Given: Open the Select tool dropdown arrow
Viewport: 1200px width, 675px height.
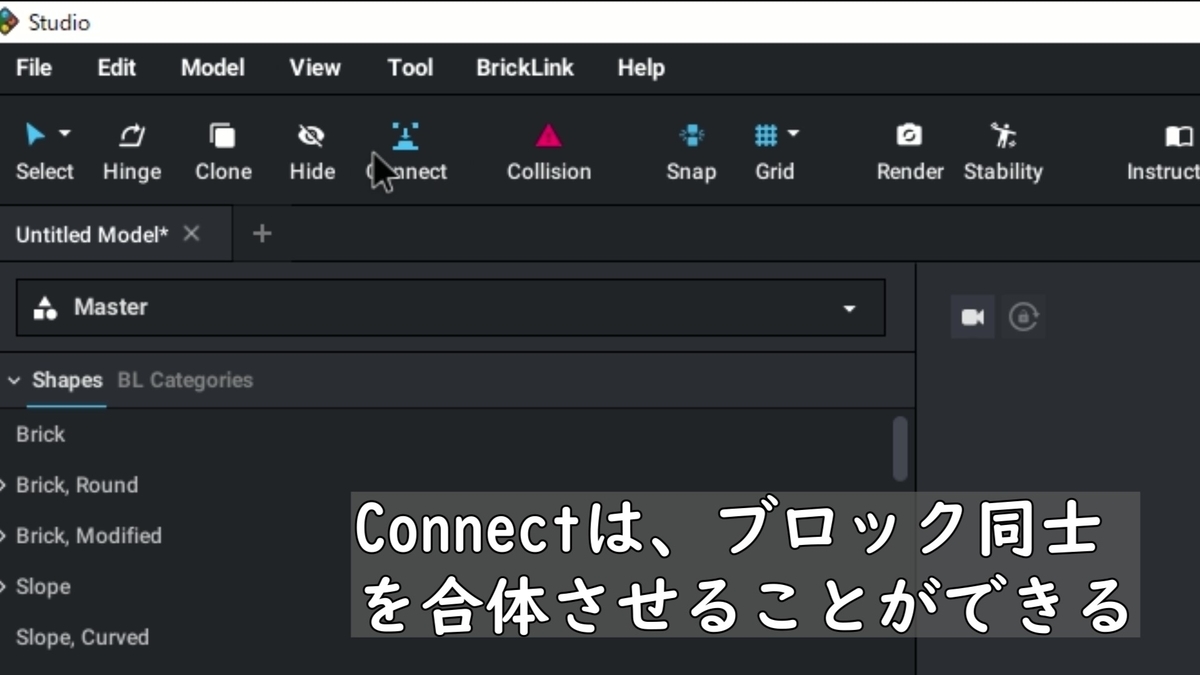Looking at the screenshot, I should [x=65, y=133].
